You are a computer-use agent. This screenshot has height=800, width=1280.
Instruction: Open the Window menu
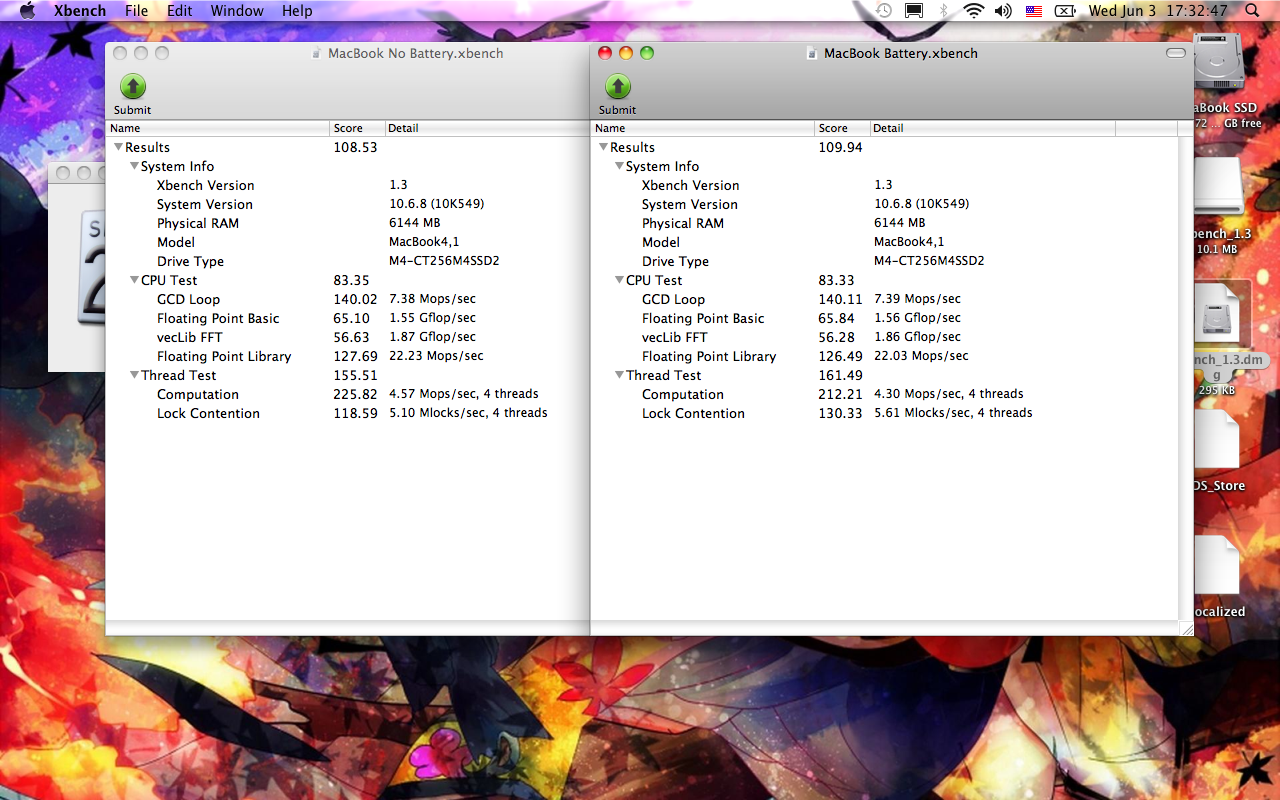click(237, 11)
